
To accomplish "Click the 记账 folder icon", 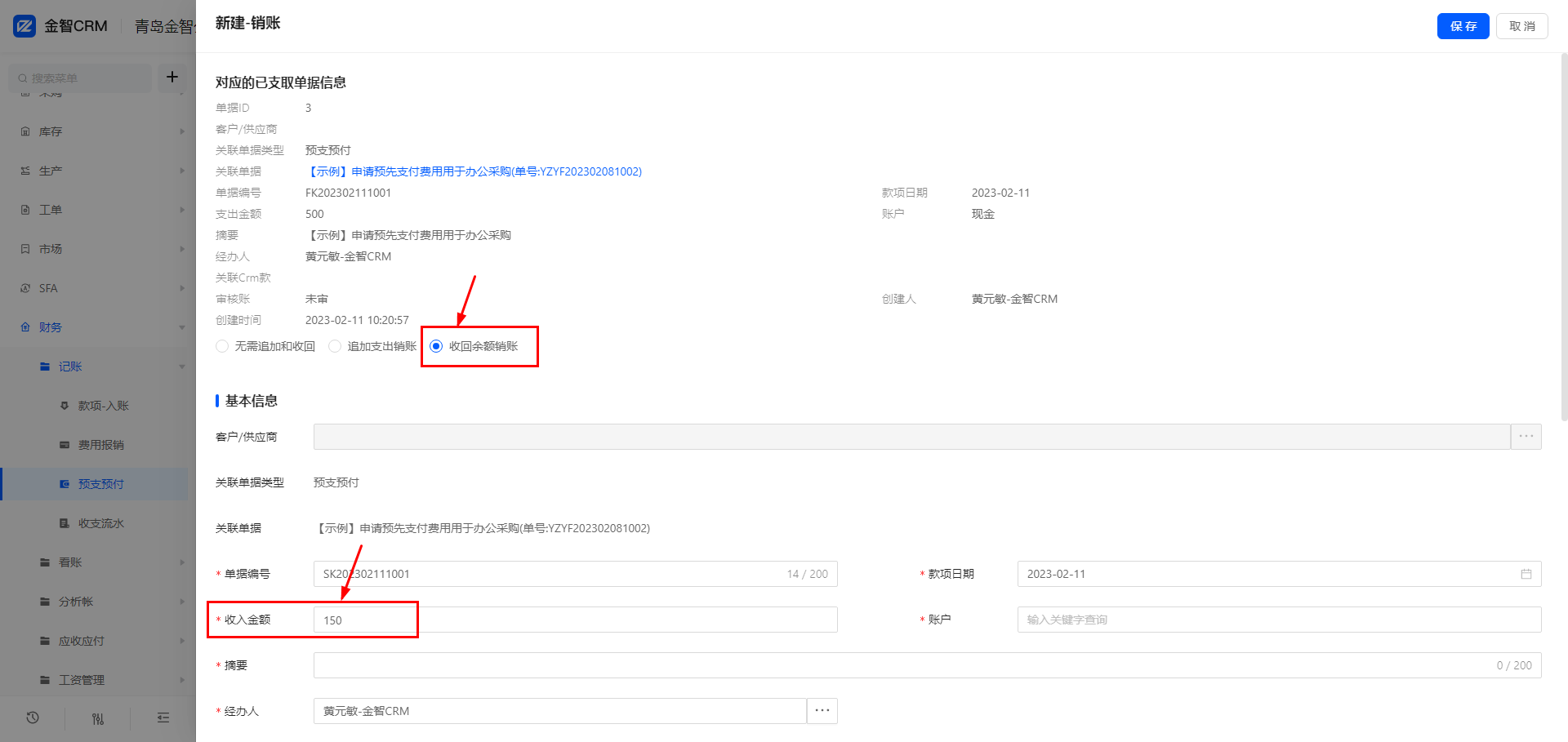I will point(45,367).
